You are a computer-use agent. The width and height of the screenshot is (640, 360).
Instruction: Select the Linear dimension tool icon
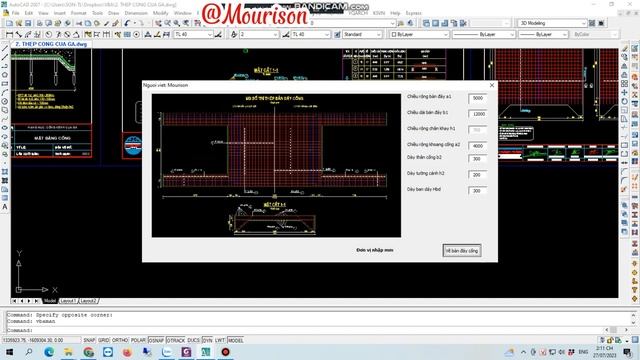point(9,35)
